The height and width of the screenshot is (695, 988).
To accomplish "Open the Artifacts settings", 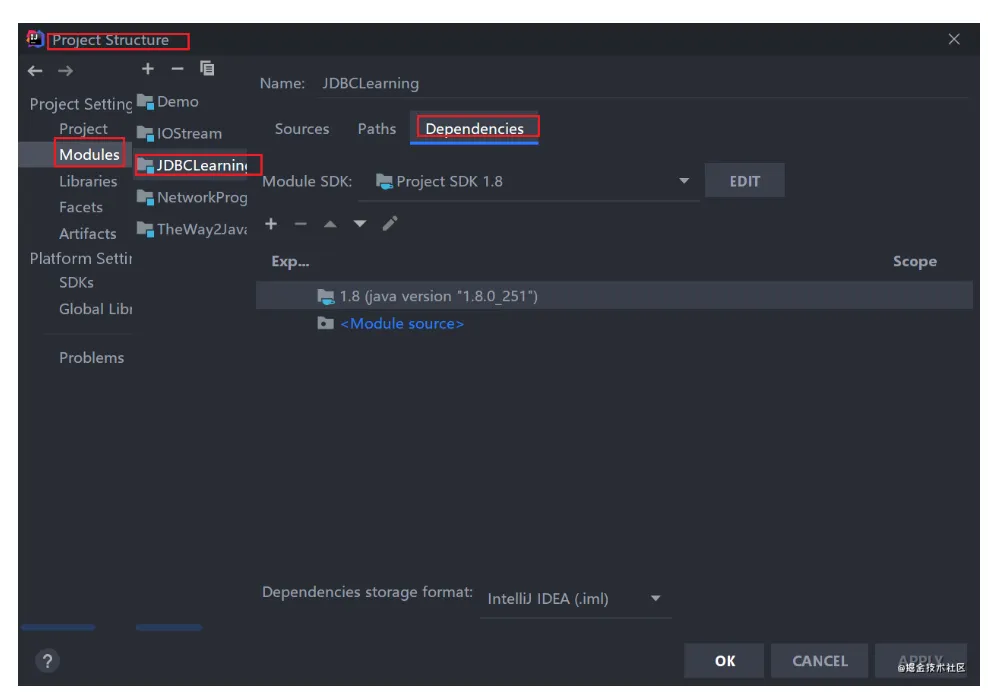I will (88, 234).
